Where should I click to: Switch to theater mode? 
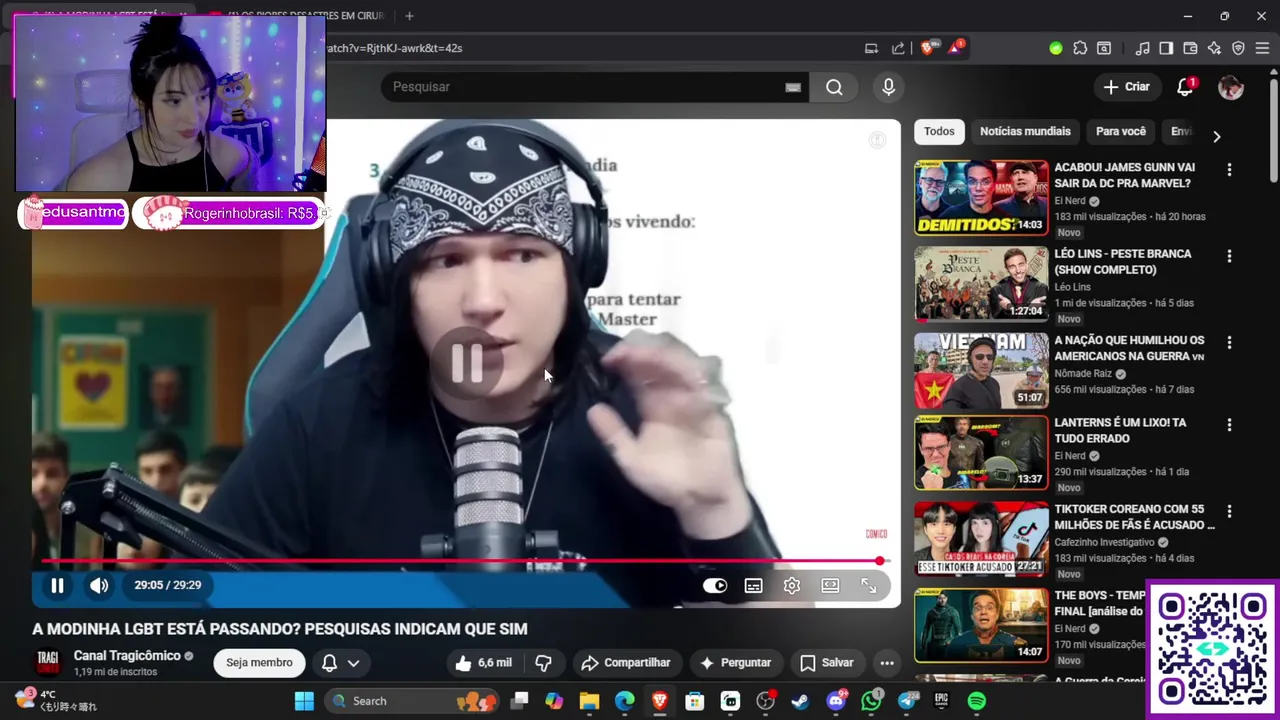[x=830, y=586]
